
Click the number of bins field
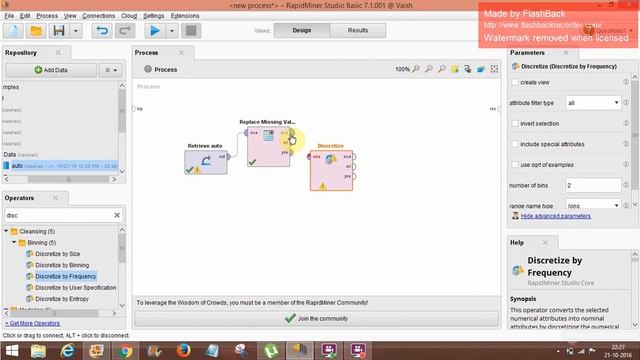point(593,185)
